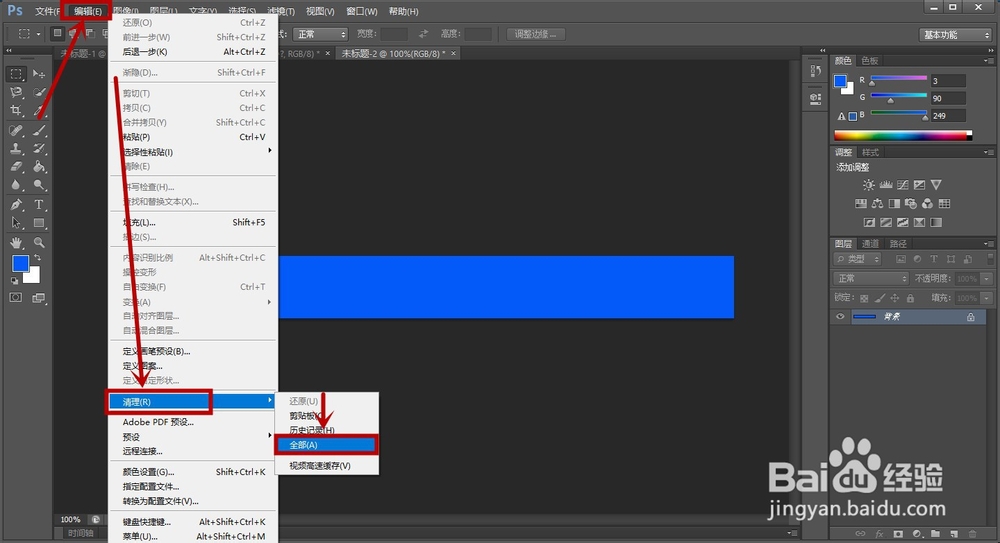
Task: Open the 类型 layer filter dropdown
Action: (858, 259)
